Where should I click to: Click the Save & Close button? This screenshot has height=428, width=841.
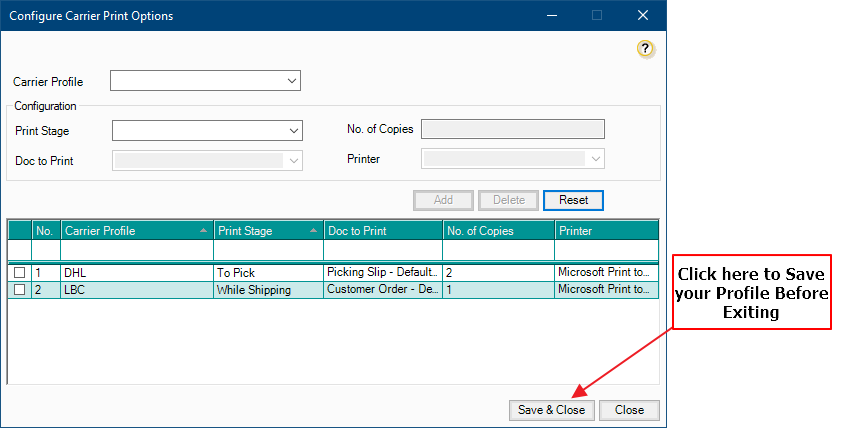[x=551, y=410]
